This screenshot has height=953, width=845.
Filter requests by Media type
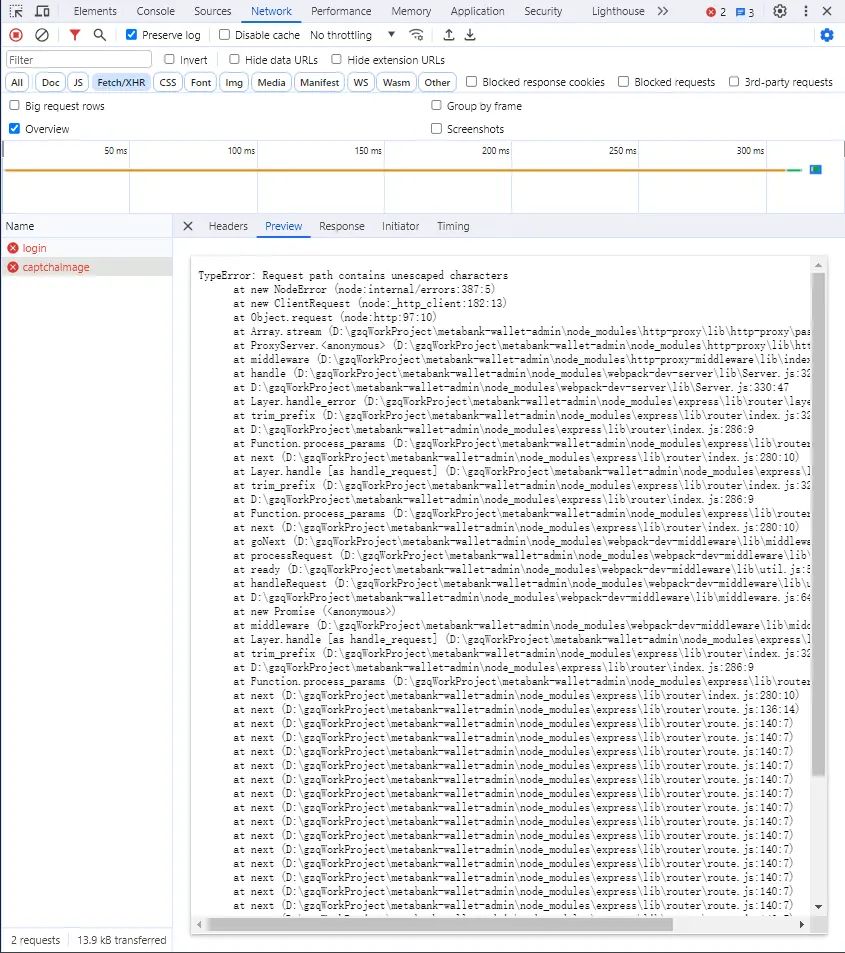[x=271, y=83]
